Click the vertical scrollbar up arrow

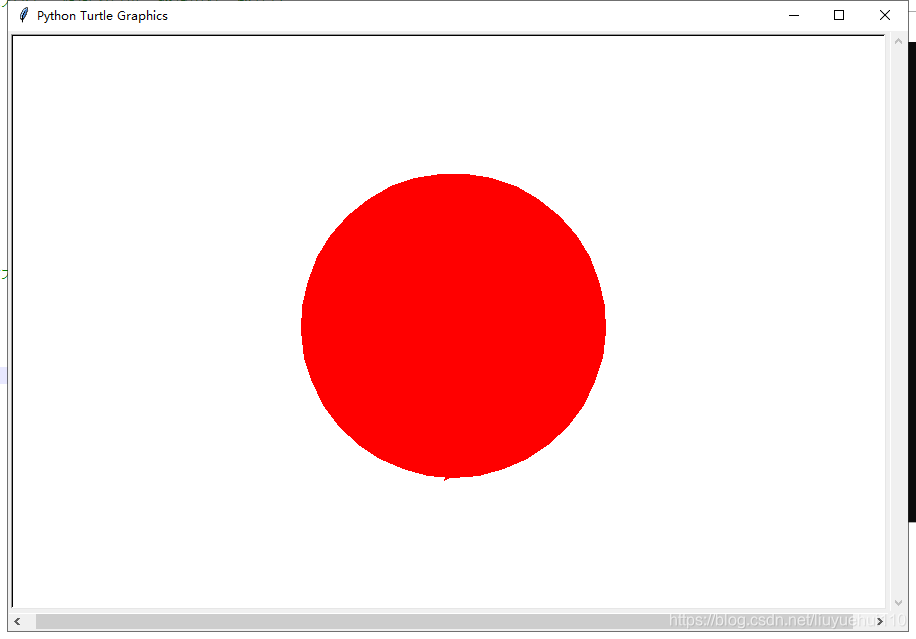[898, 41]
